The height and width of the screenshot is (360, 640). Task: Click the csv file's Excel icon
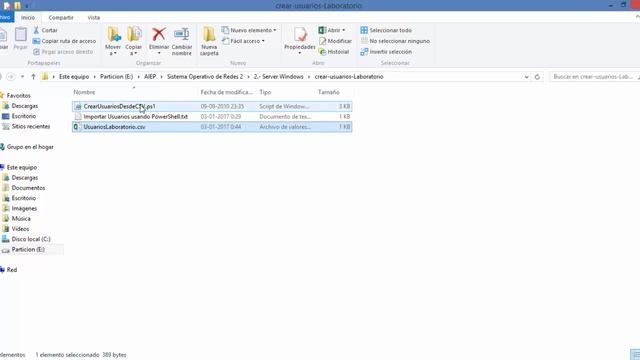point(77,127)
